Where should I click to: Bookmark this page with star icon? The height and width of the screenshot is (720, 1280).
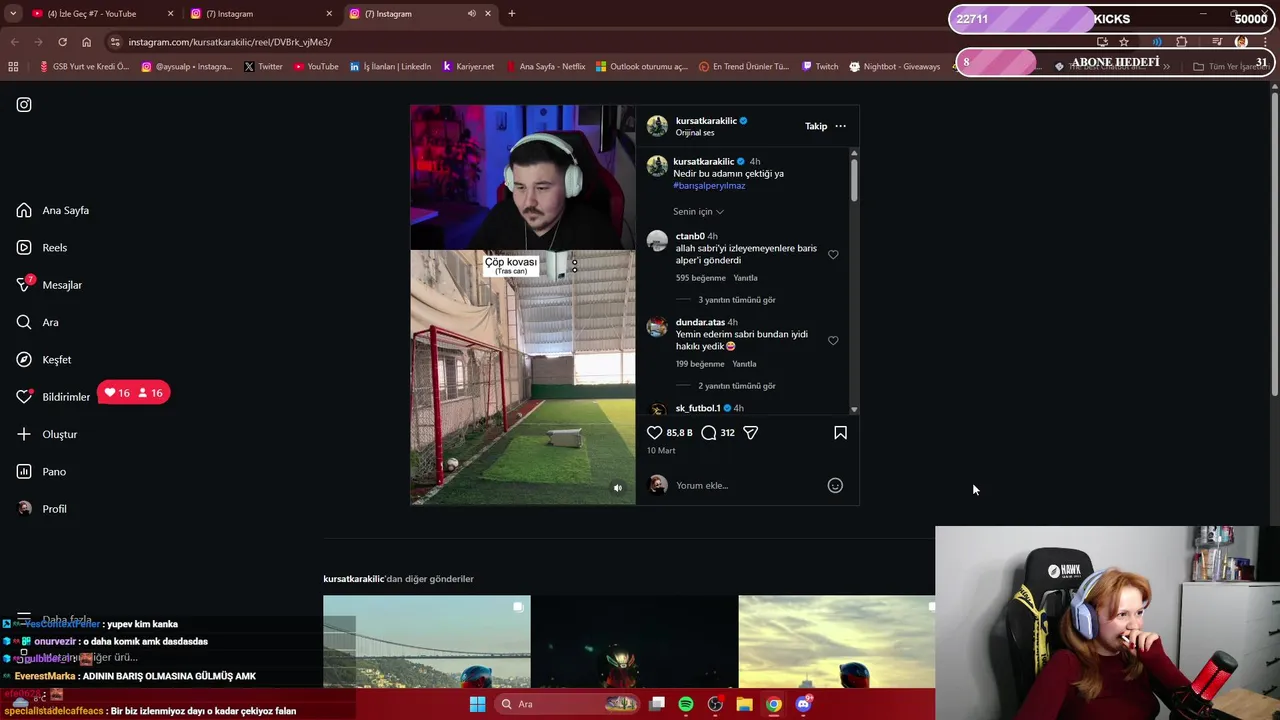(1124, 42)
